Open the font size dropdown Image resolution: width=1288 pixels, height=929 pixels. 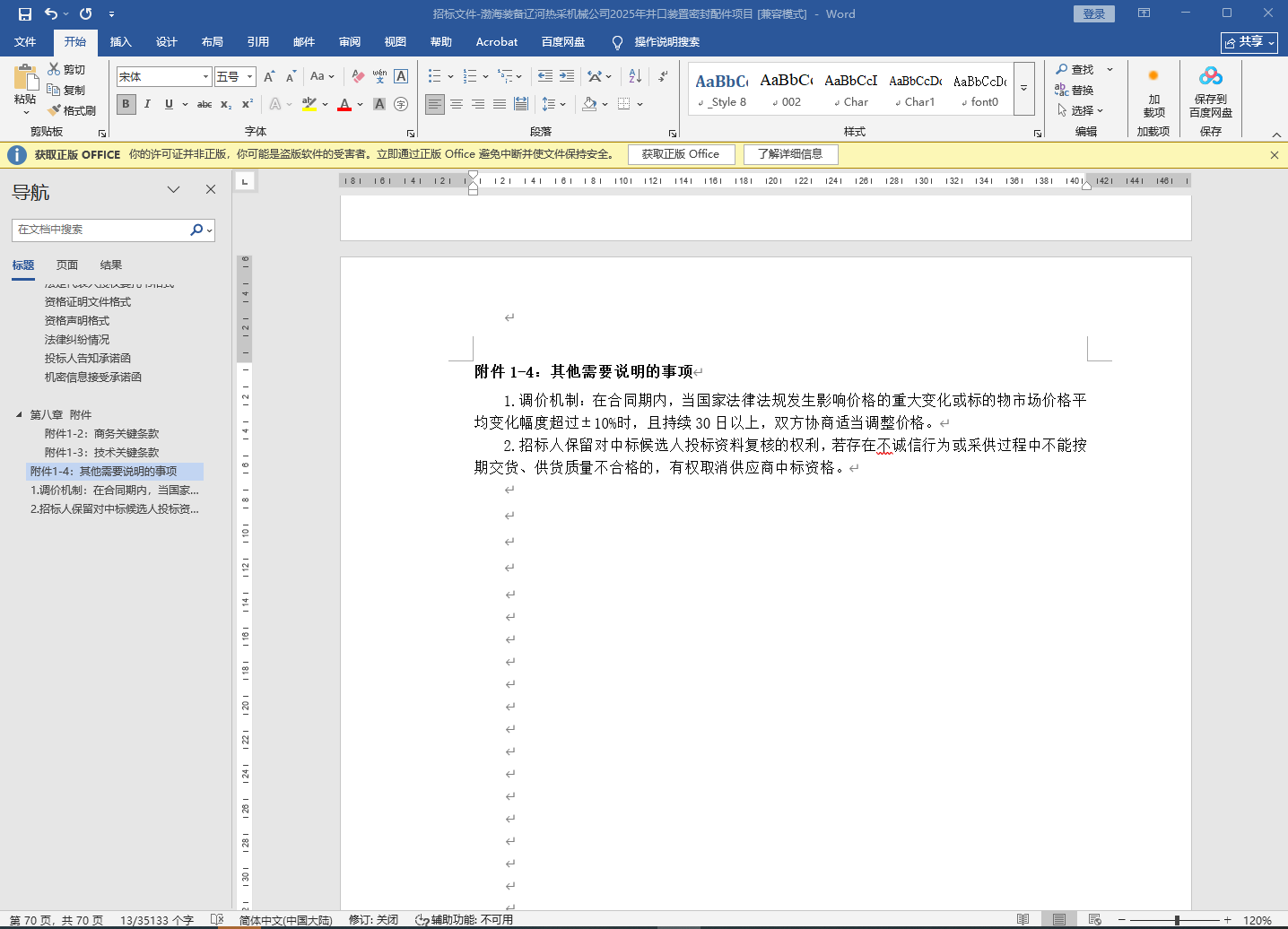249,77
